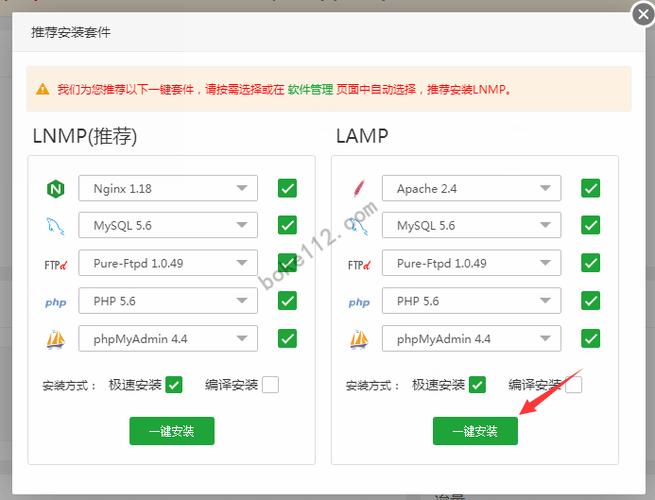Image resolution: width=655 pixels, height=500 pixels.
Task: Click 安装方式 label in LNMP panel
Action: 69,385
